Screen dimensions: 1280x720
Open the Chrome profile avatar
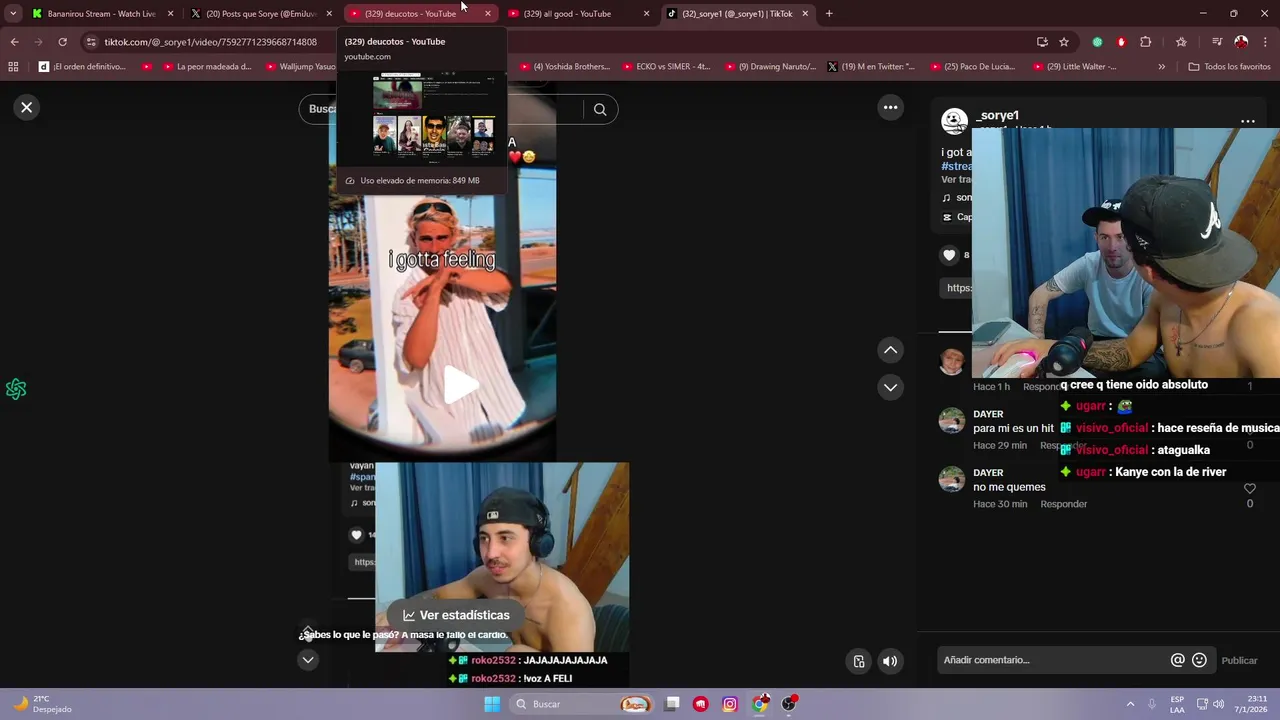coord(1241,42)
